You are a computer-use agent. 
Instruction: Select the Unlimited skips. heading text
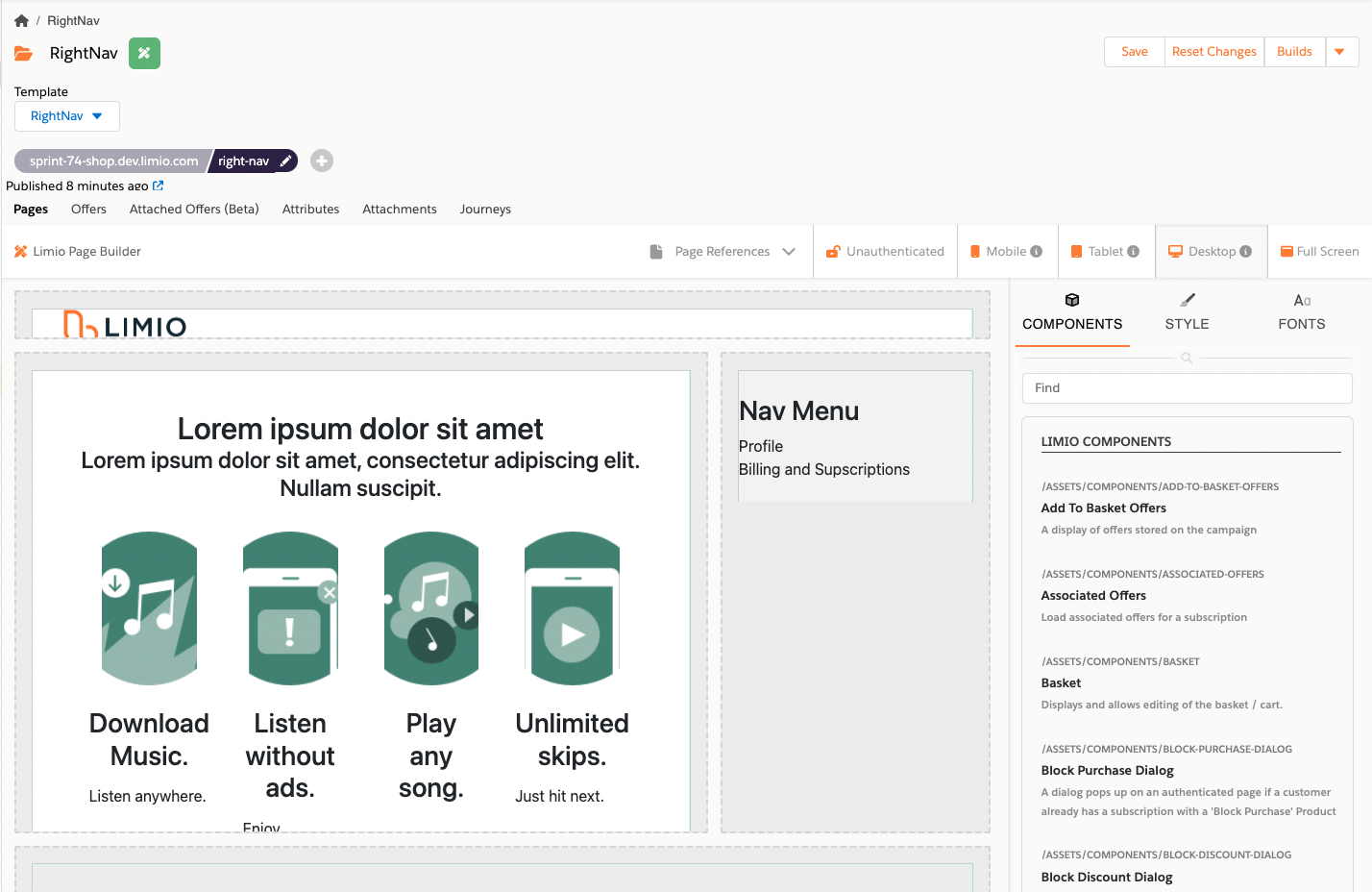pos(572,739)
